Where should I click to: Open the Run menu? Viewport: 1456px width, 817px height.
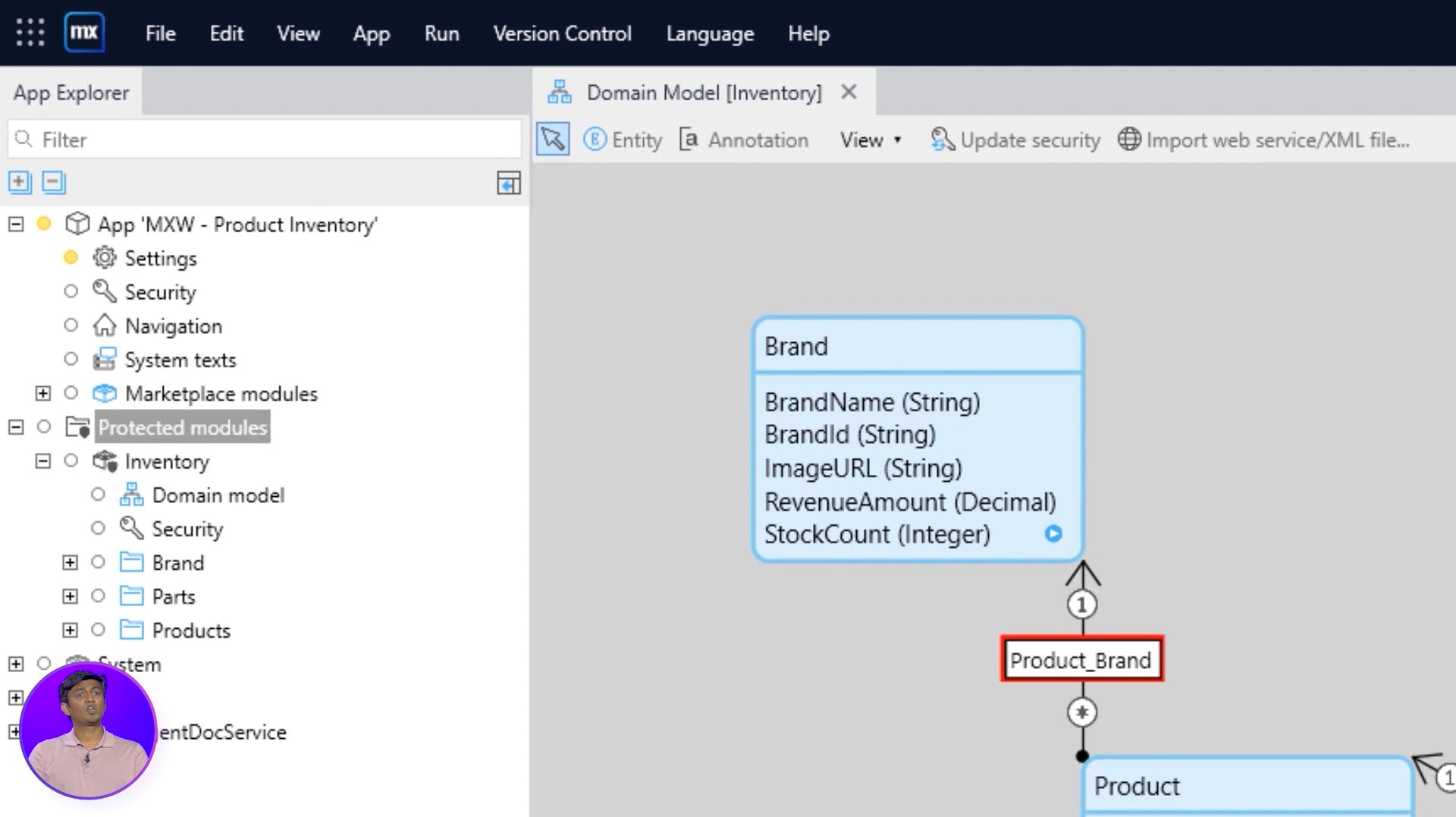(441, 33)
